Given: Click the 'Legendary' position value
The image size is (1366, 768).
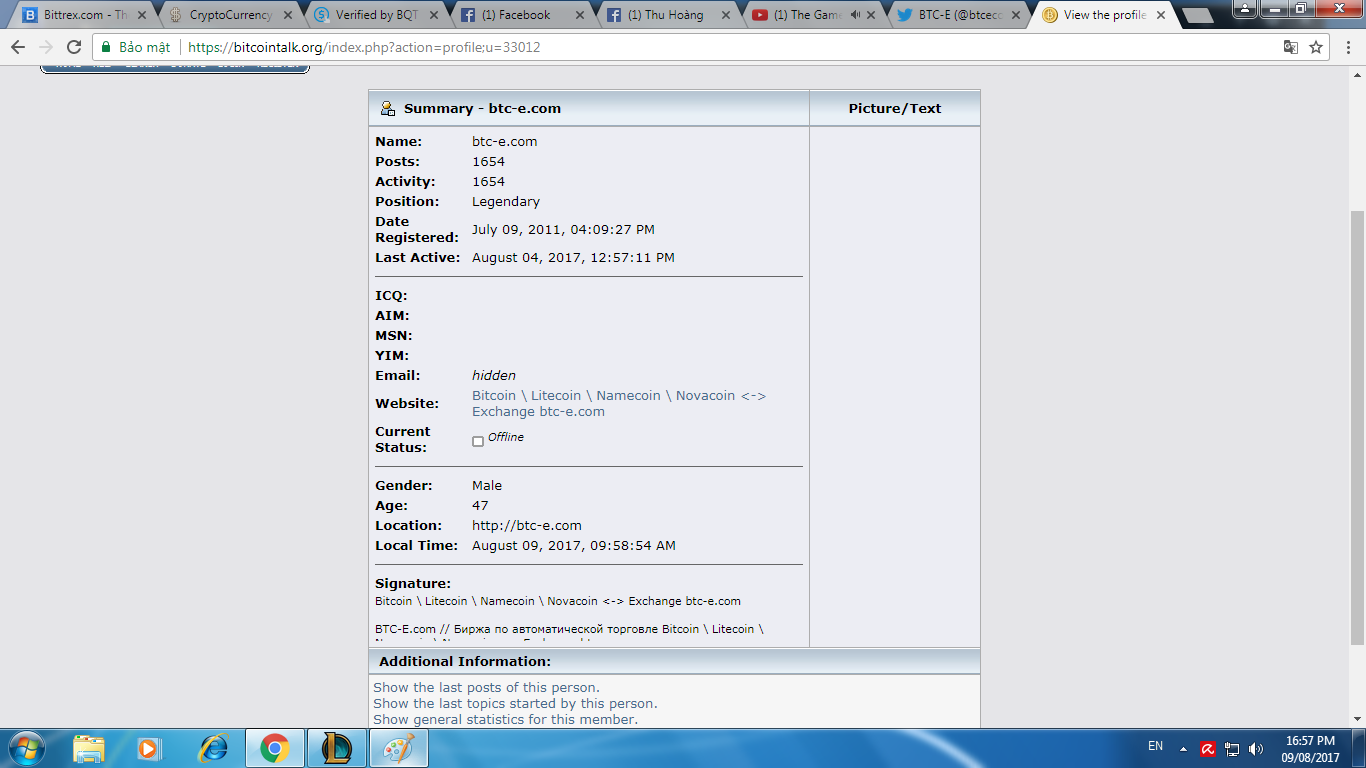Looking at the screenshot, I should pyautogui.click(x=506, y=201).
